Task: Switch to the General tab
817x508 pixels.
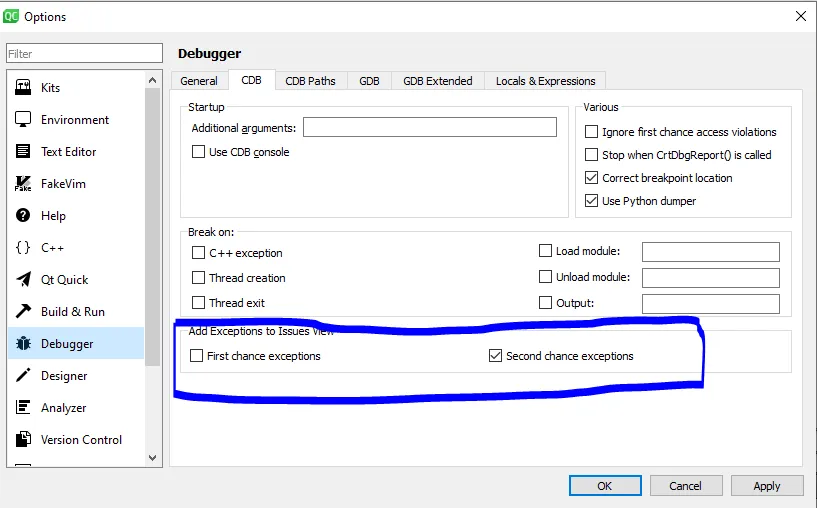Action: (x=199, y=81)
